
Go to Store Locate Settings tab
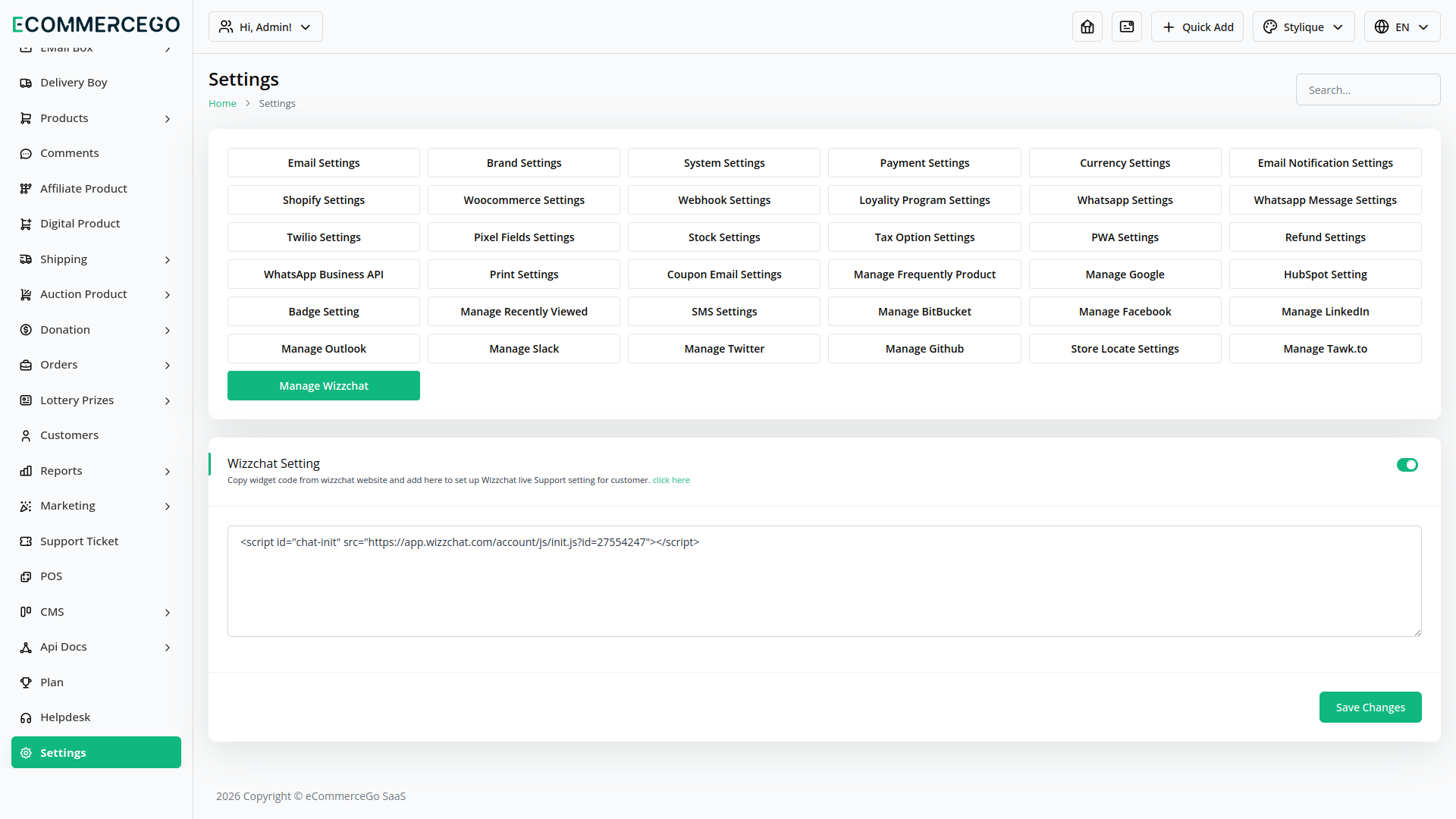(1125, 348)
